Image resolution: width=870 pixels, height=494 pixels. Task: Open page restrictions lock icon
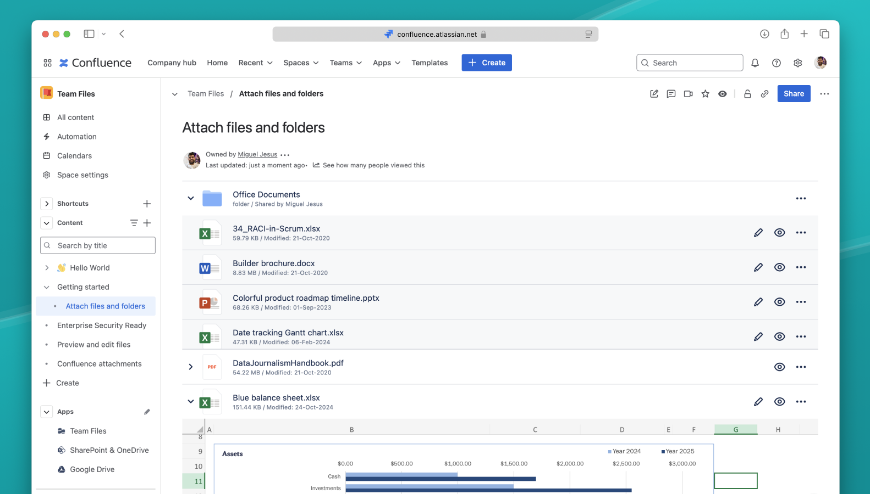747,94
